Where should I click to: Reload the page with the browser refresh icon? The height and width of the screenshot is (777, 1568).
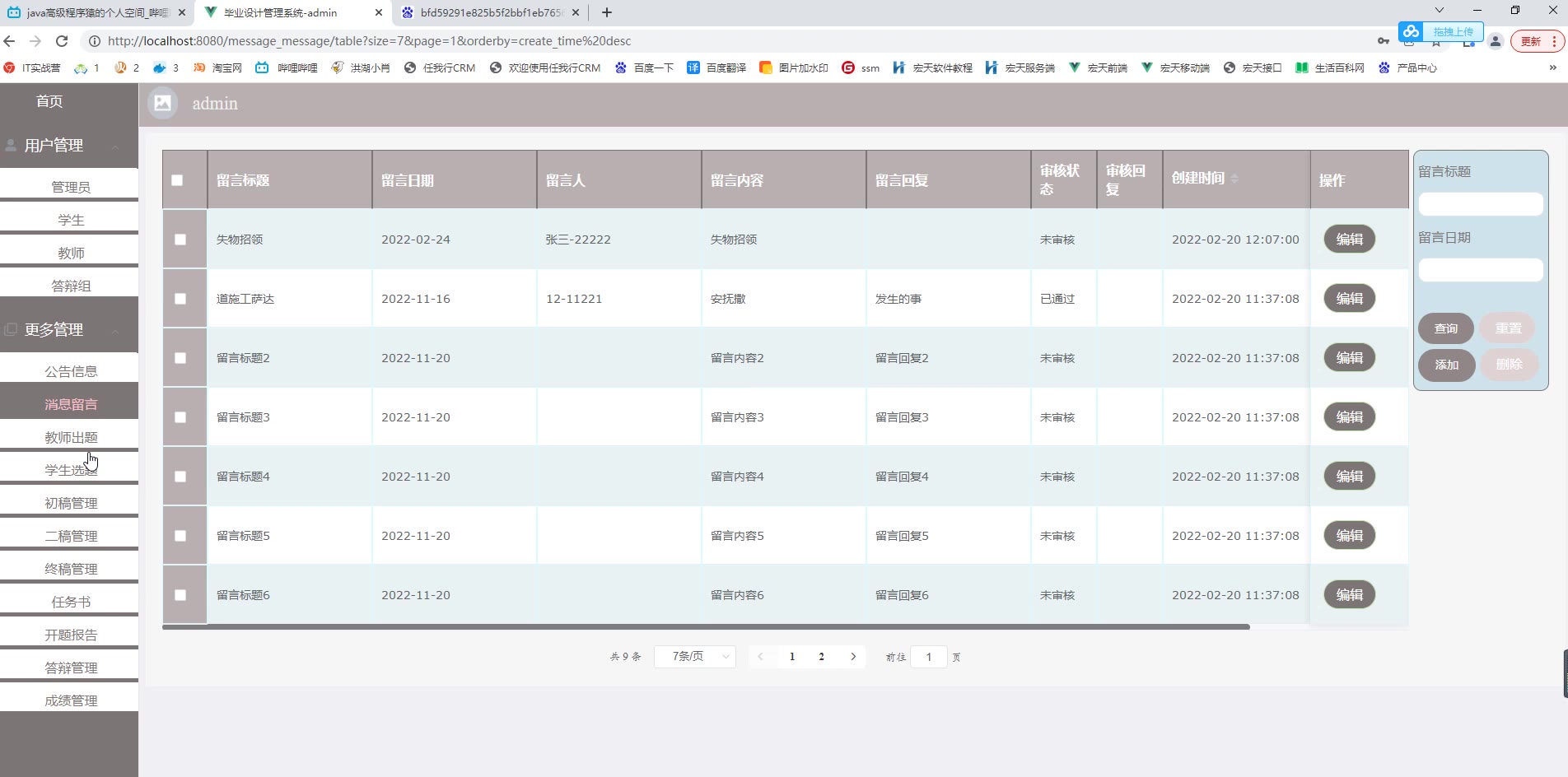point(62,41)
